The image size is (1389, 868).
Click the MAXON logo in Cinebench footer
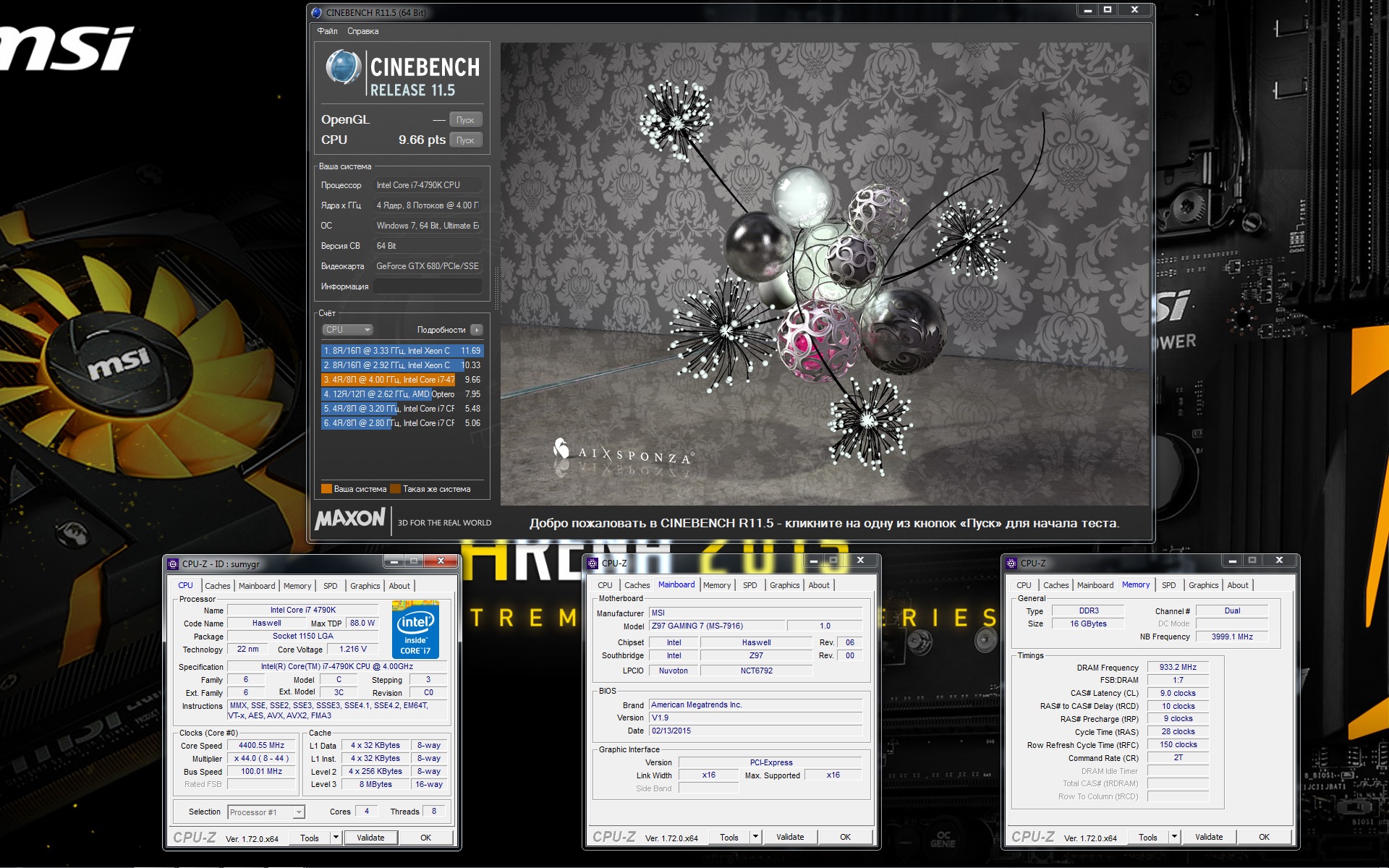350,519
